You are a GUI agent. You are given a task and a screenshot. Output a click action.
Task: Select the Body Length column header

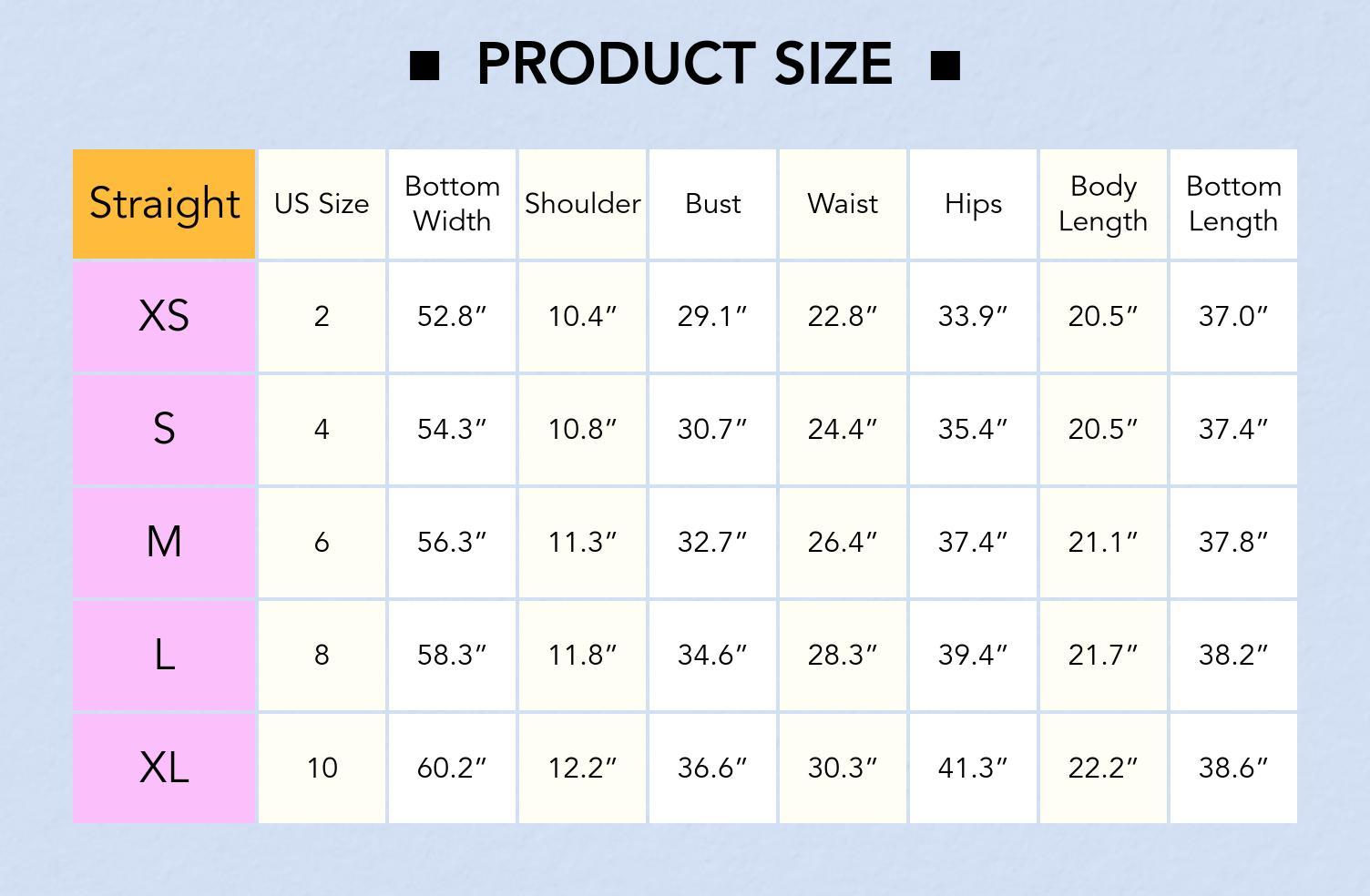pos(1103,204)
